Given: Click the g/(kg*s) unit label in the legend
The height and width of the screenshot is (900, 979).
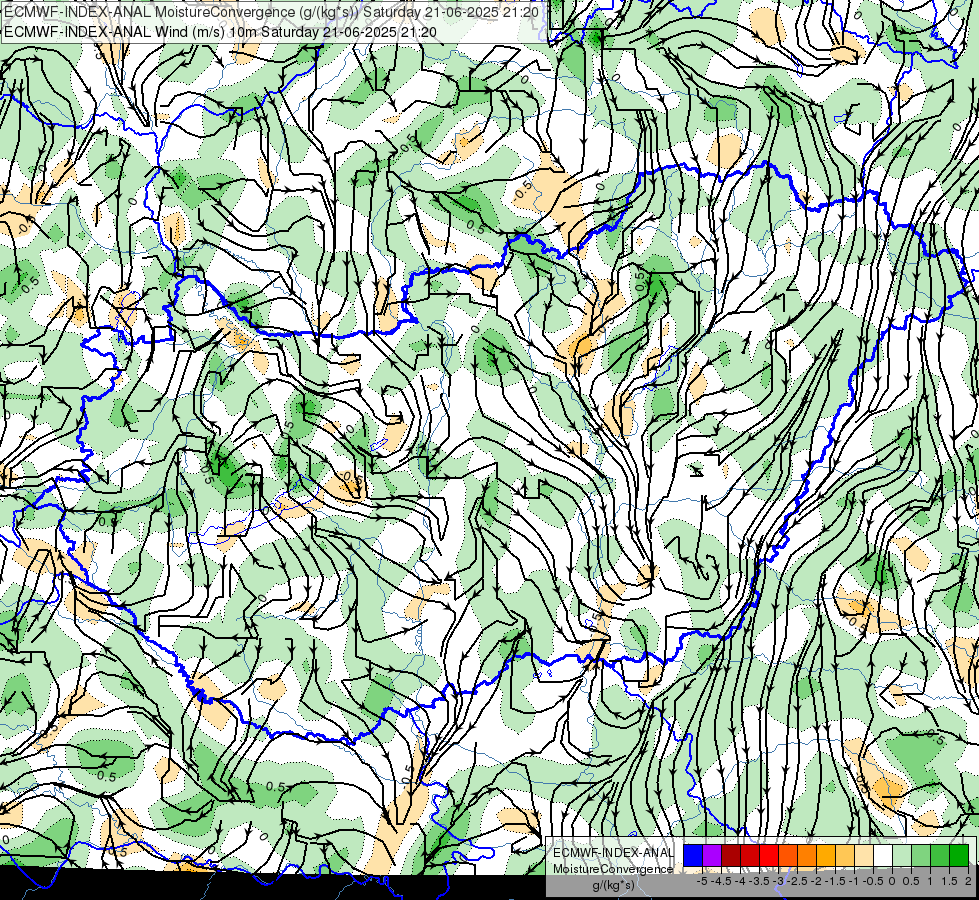Looking at the screenshot, I should (614, 885).
